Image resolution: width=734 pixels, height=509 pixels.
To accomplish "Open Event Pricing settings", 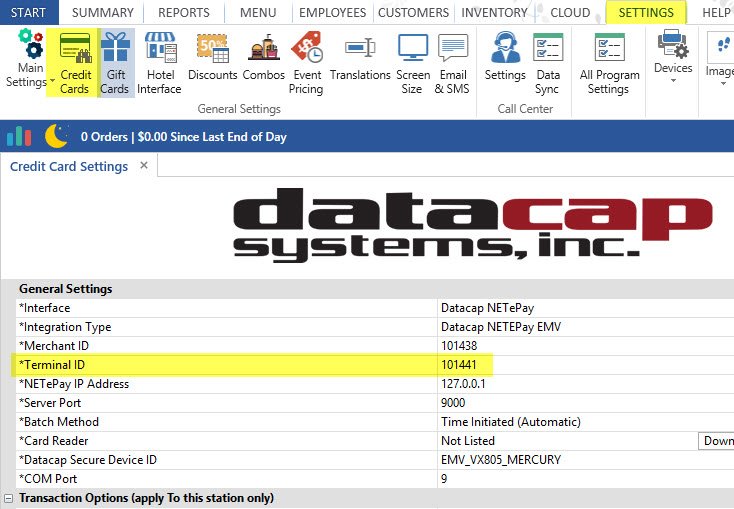I will point(306,62).
